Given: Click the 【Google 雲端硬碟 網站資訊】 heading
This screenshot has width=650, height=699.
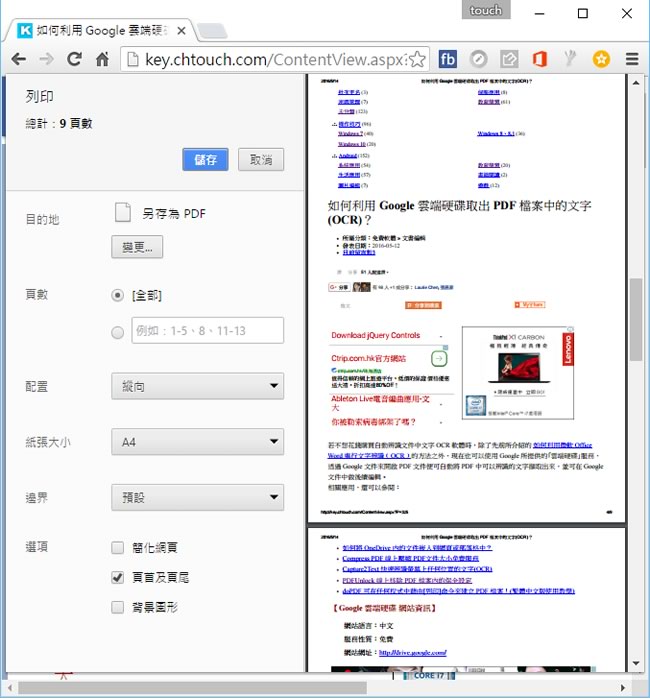Looking at the screenshot, I should [x=384, y=608].
